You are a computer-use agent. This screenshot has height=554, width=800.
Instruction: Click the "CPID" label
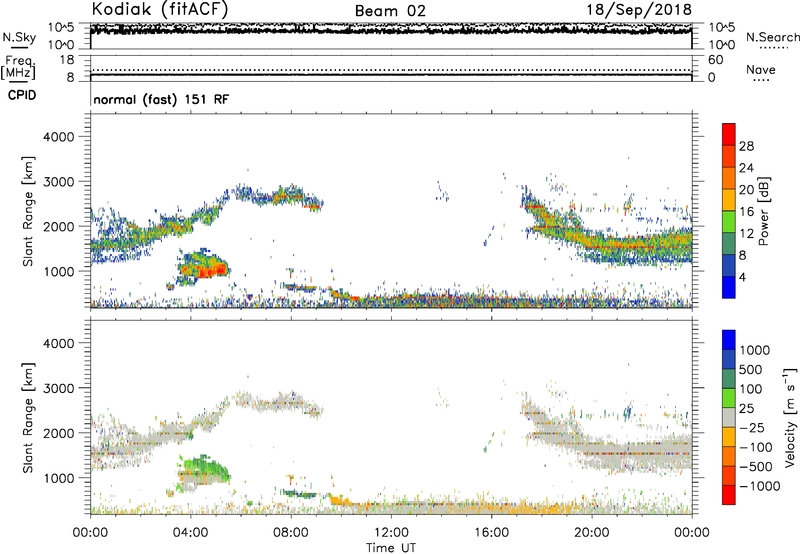pyautogui.click(x=22, y=95)
